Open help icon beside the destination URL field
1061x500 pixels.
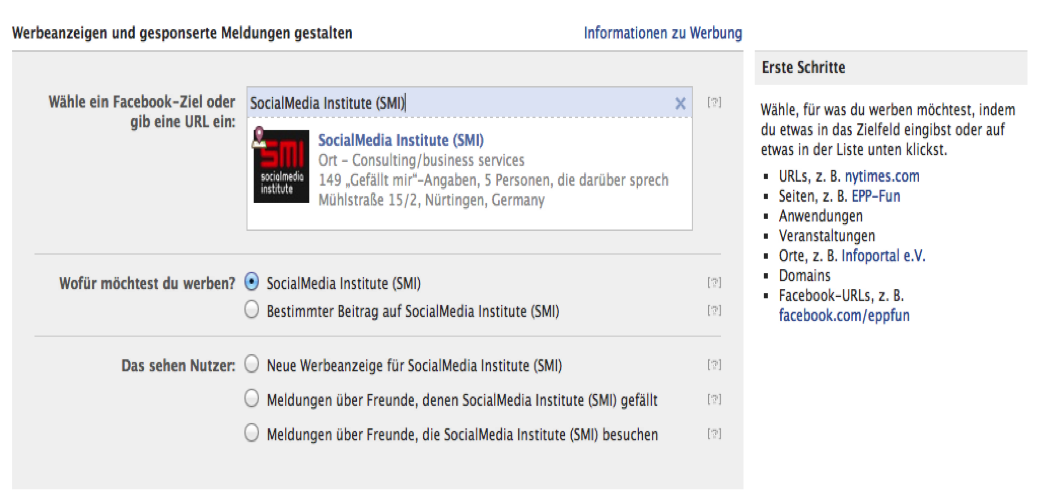pyautogui.click(x=714, y=102)
